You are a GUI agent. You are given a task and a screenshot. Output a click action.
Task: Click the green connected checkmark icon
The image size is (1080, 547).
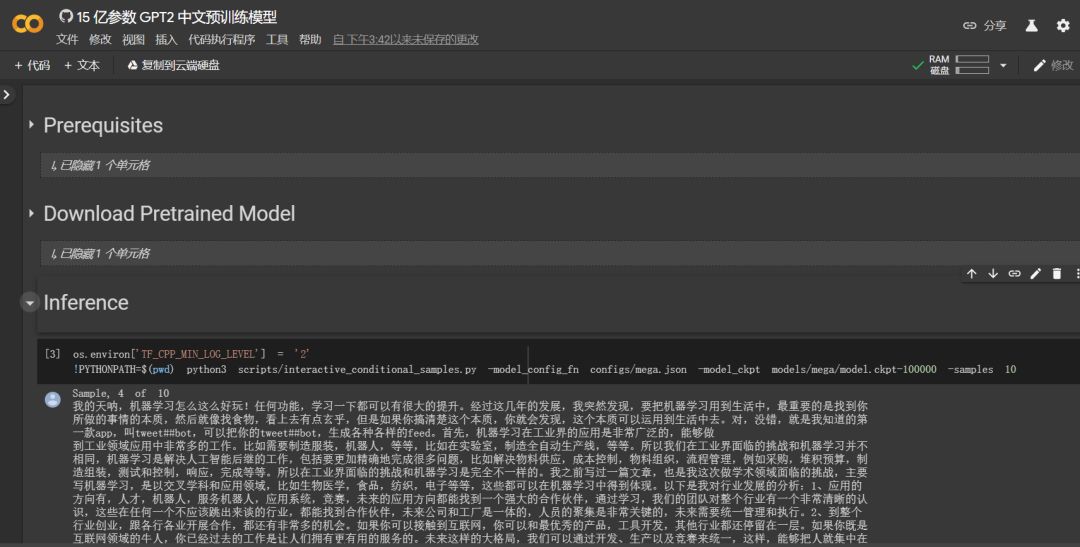[917, 65]
